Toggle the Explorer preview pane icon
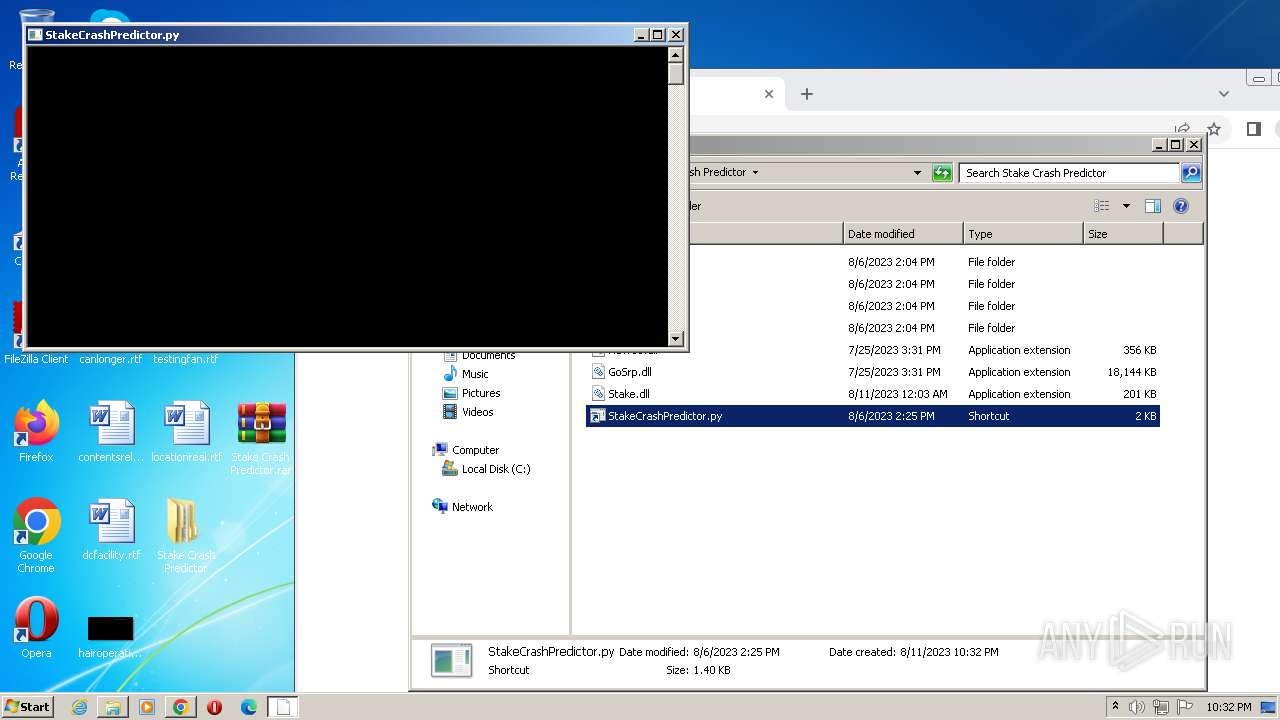 tap(1152, 206)
